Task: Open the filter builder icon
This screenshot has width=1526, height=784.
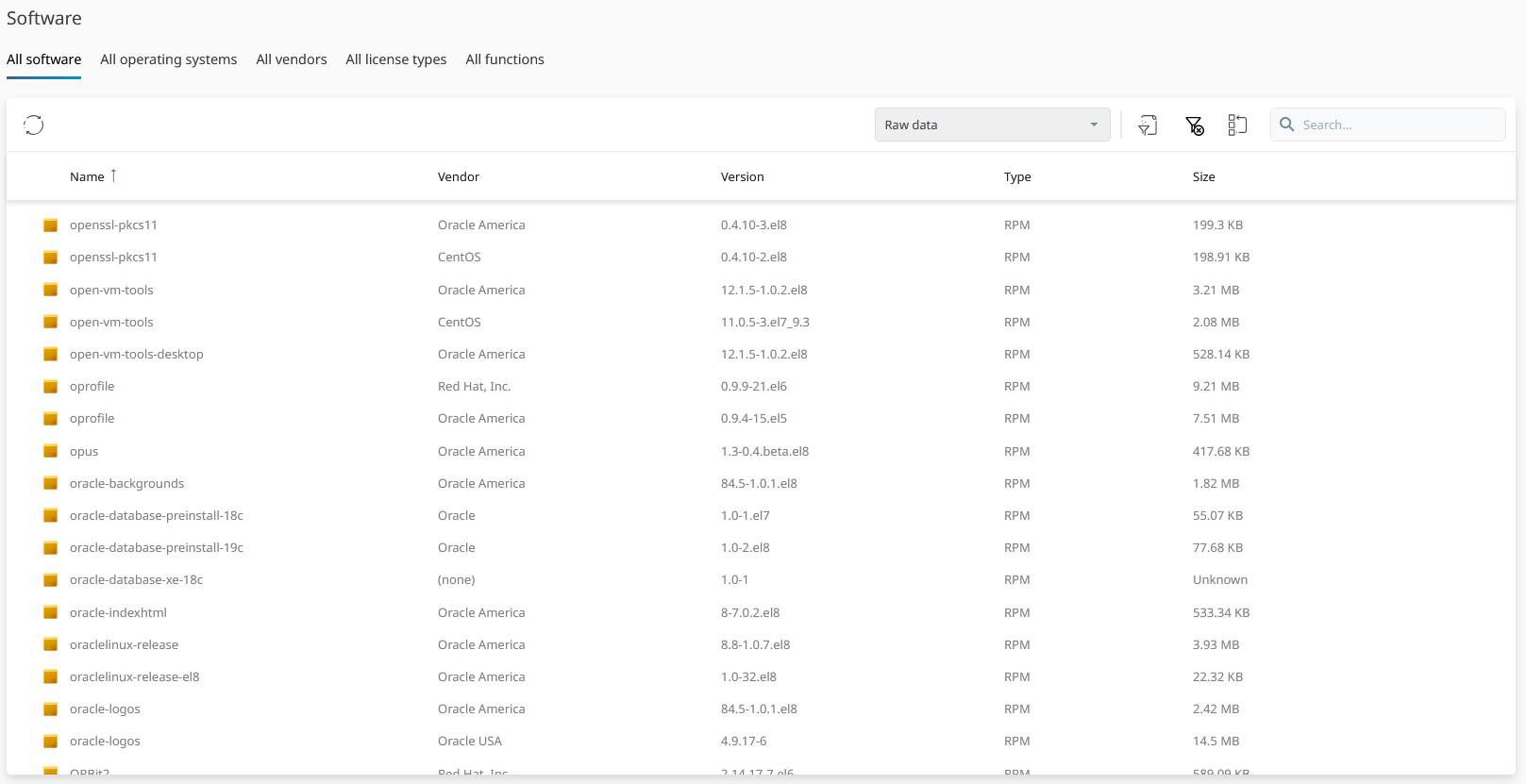Action: pos(1148,125)
